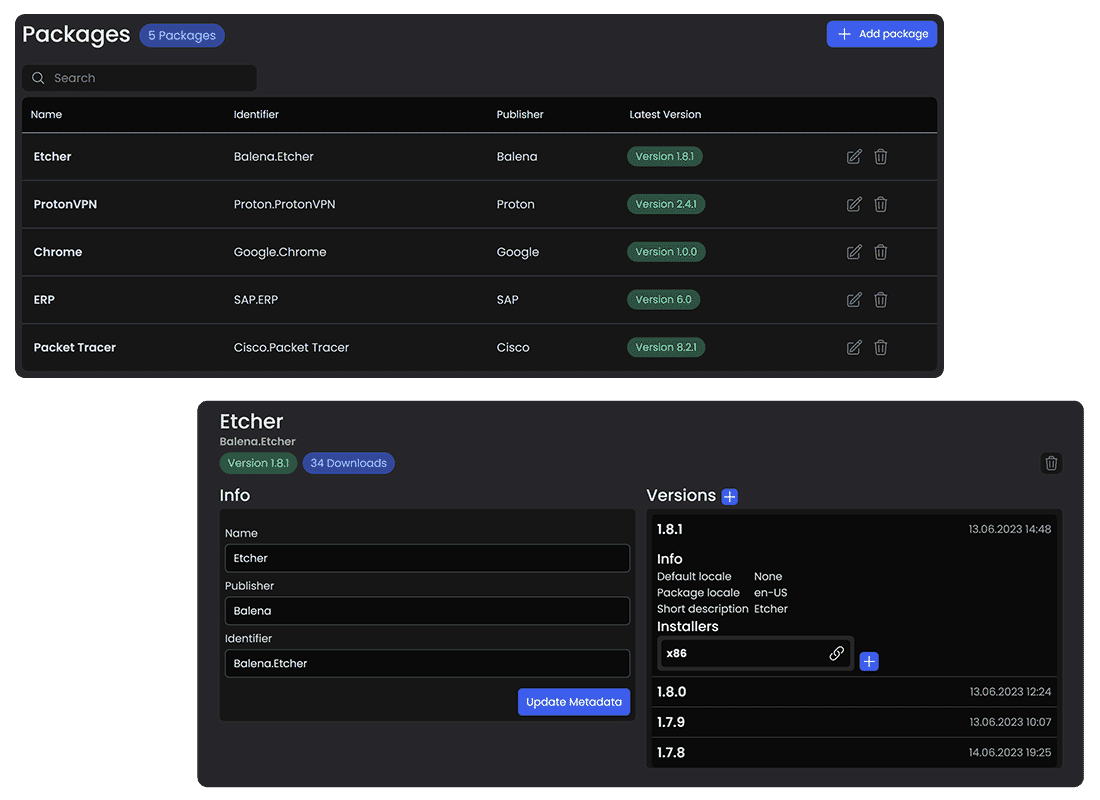Copy the x86 installer link icon

[837, 654]
